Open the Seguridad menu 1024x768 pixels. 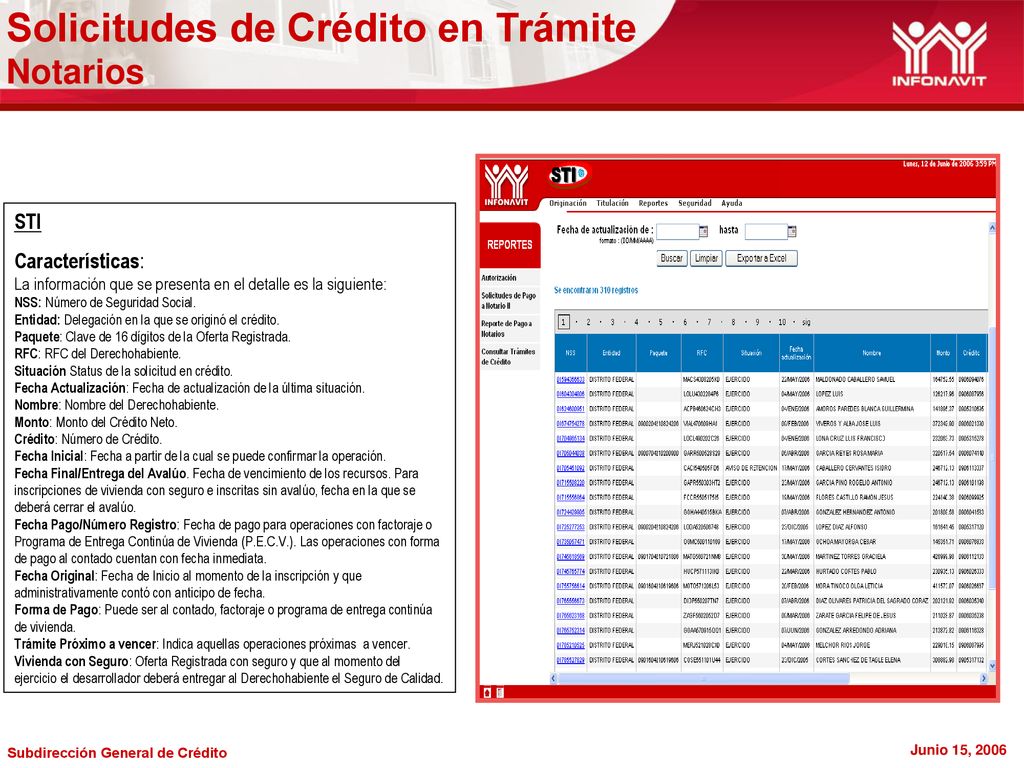694,203
